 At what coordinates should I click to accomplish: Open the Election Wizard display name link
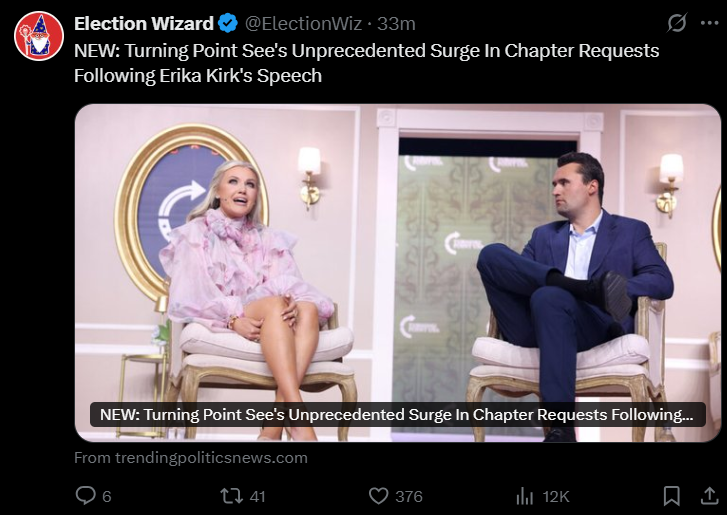pyautogui.click(x=144, y=23)
